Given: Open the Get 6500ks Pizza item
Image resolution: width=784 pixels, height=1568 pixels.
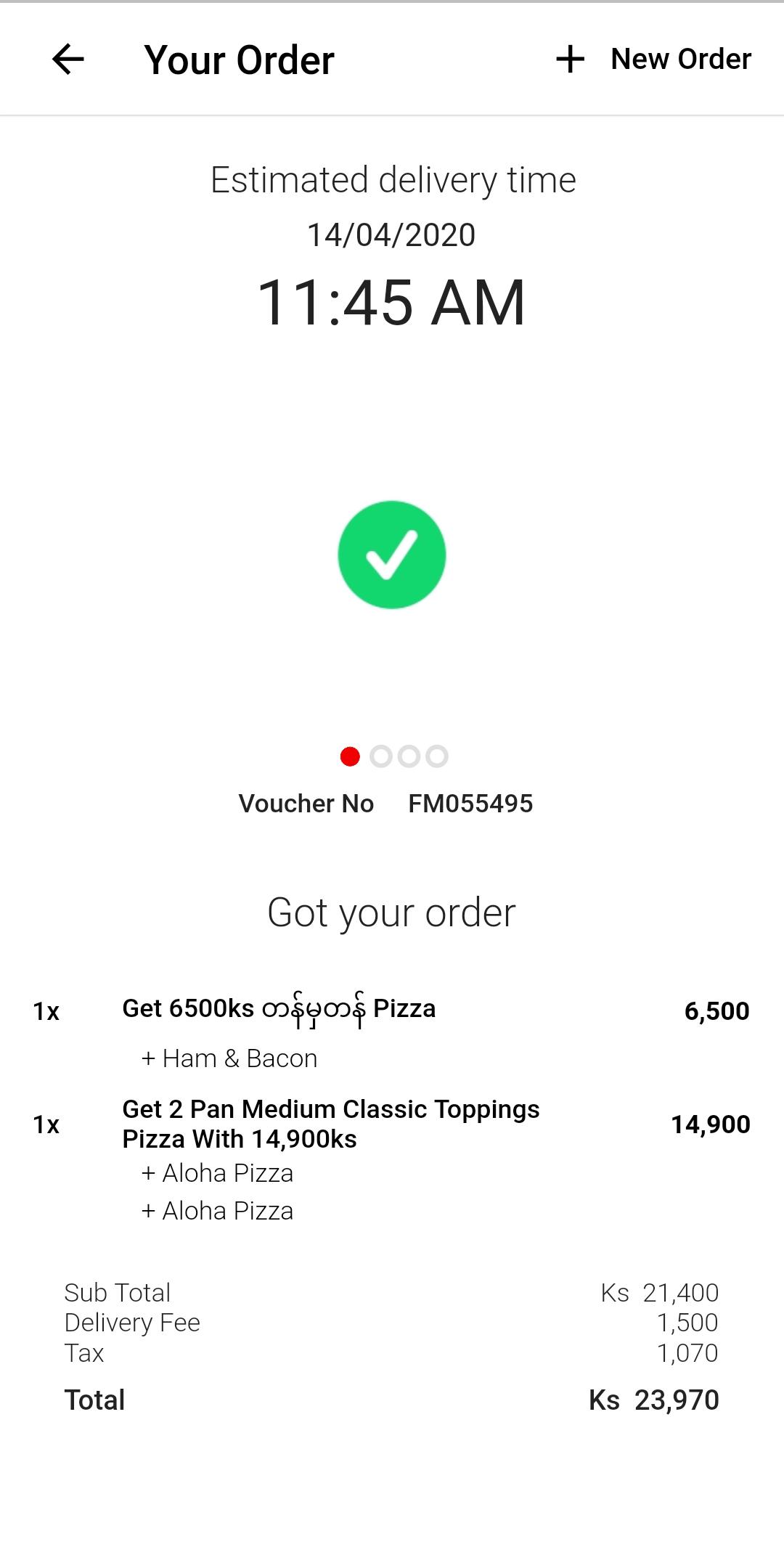Looking at the screenshot, I should click(279, 1009).
